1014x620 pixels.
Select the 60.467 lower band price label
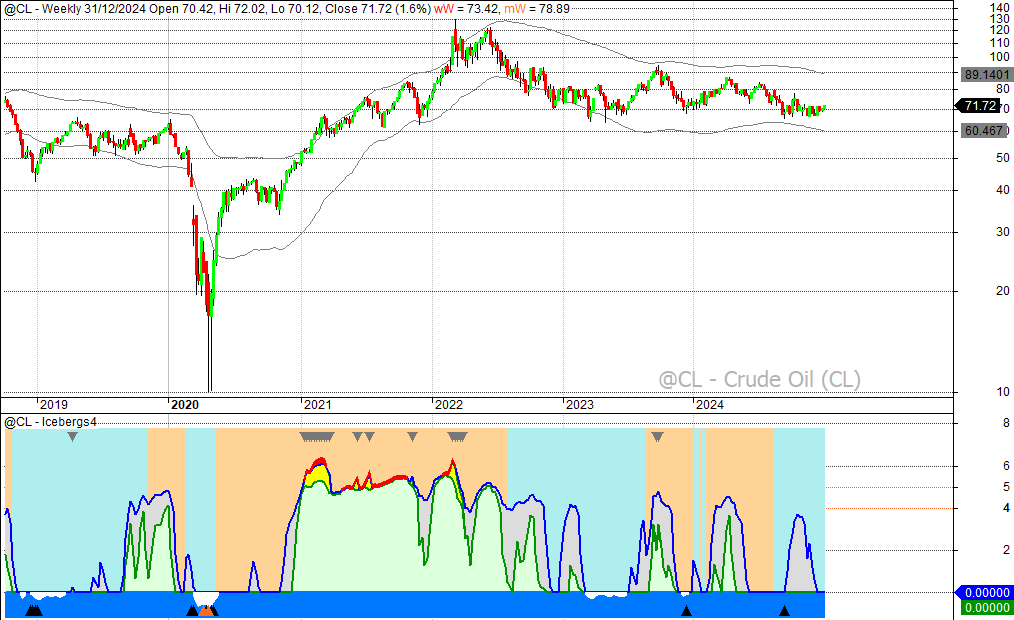coord(984,131)
